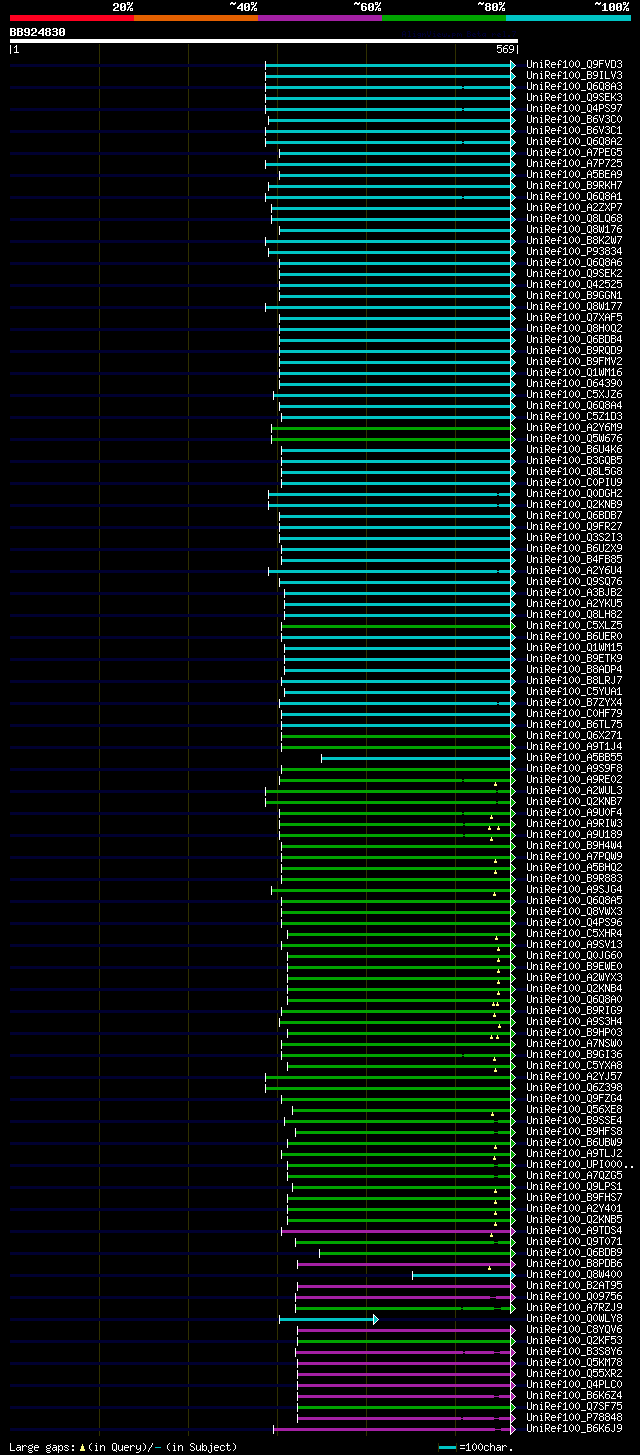Select the UniRef100_A7NSW0 label
The height and width of the screenshot is (1455, 640).
[574, 1044]
